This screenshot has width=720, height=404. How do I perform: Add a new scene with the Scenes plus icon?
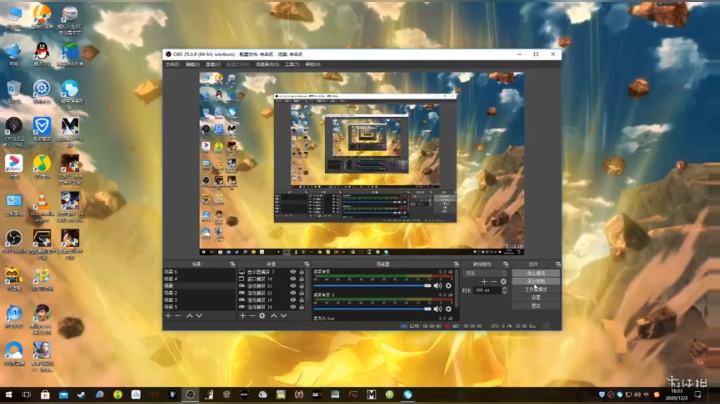[x=168, y=316]
